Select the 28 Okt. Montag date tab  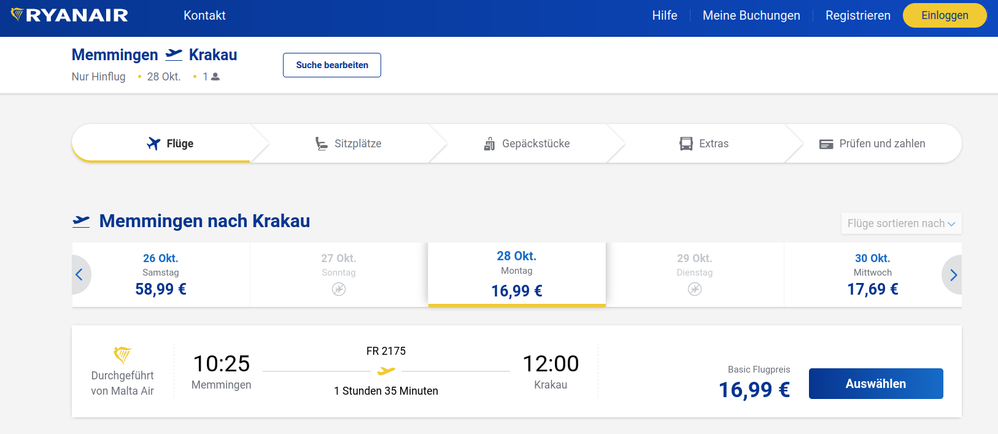[517, 275]
